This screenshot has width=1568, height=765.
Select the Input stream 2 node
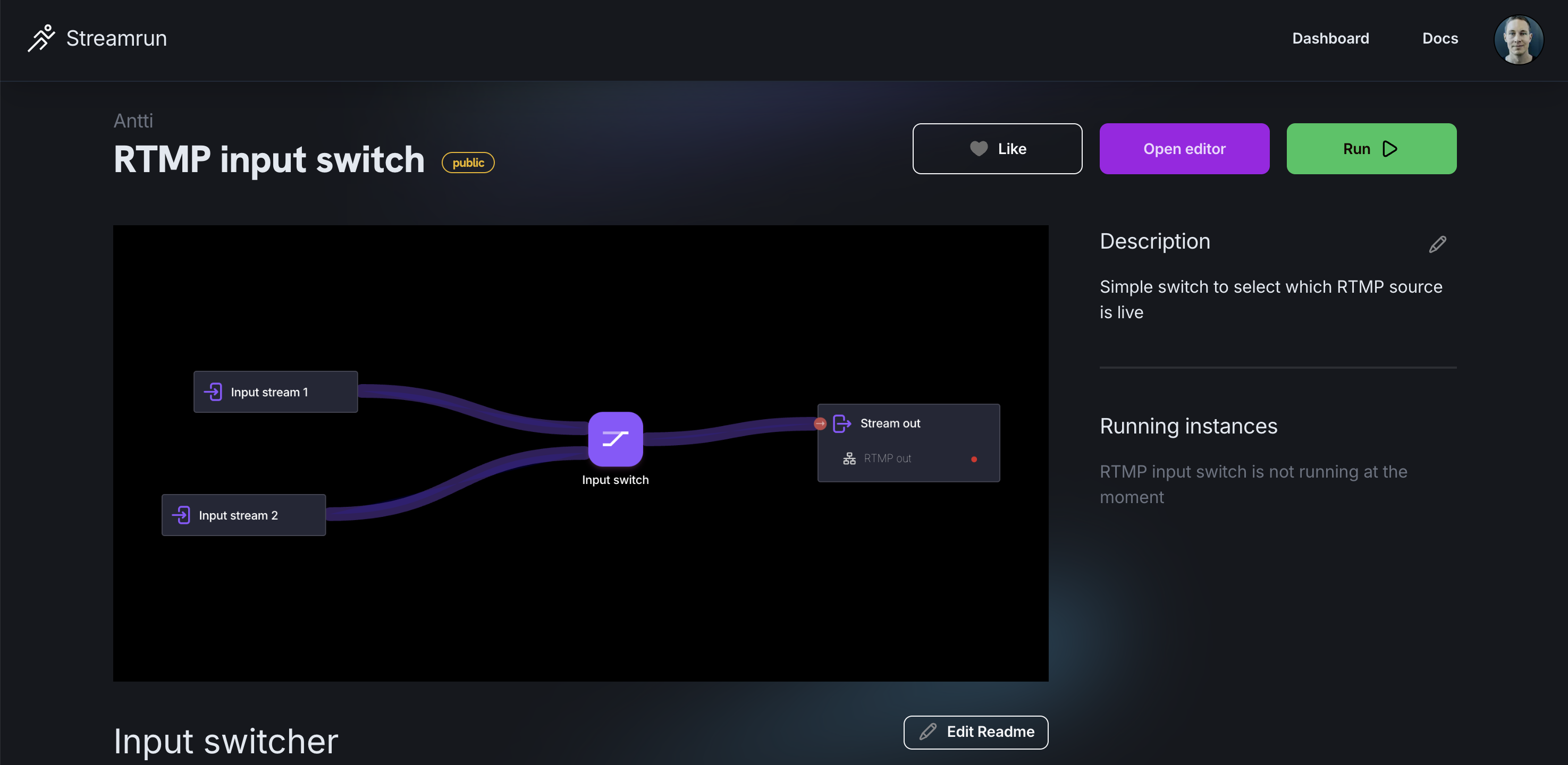(243, 515)
